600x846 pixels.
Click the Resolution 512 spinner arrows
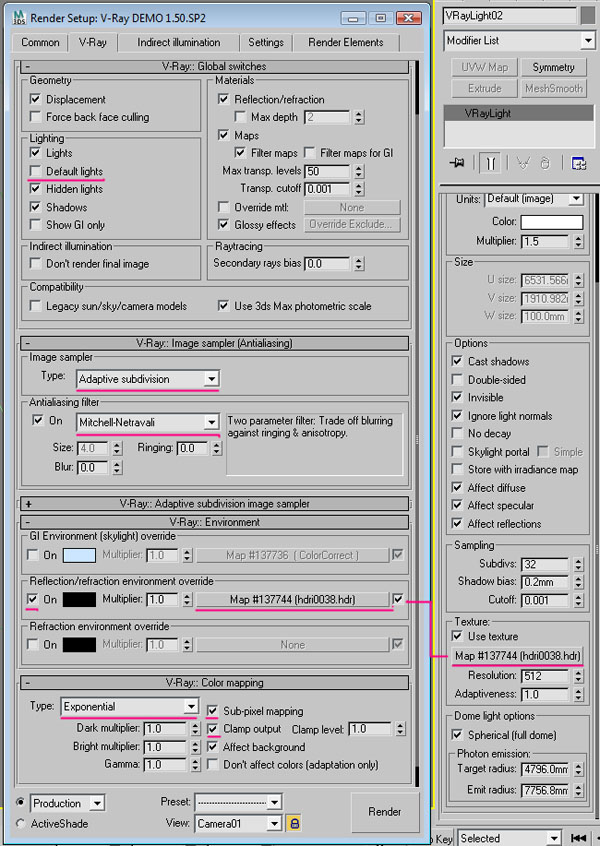(578, 676)
